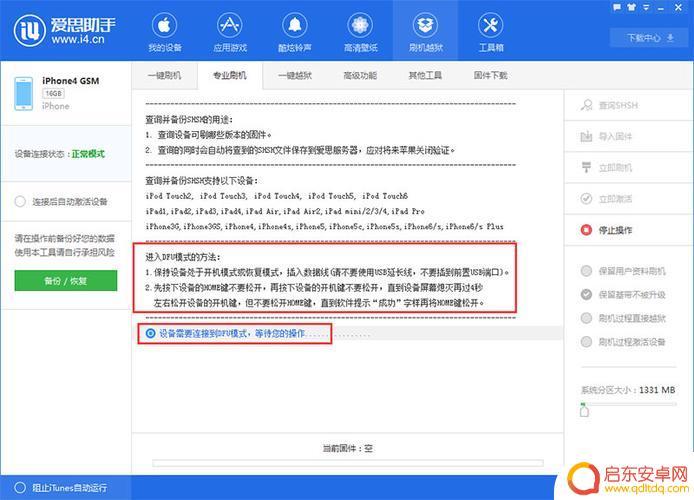Click the green 备份 / 恢复 button

66,281
